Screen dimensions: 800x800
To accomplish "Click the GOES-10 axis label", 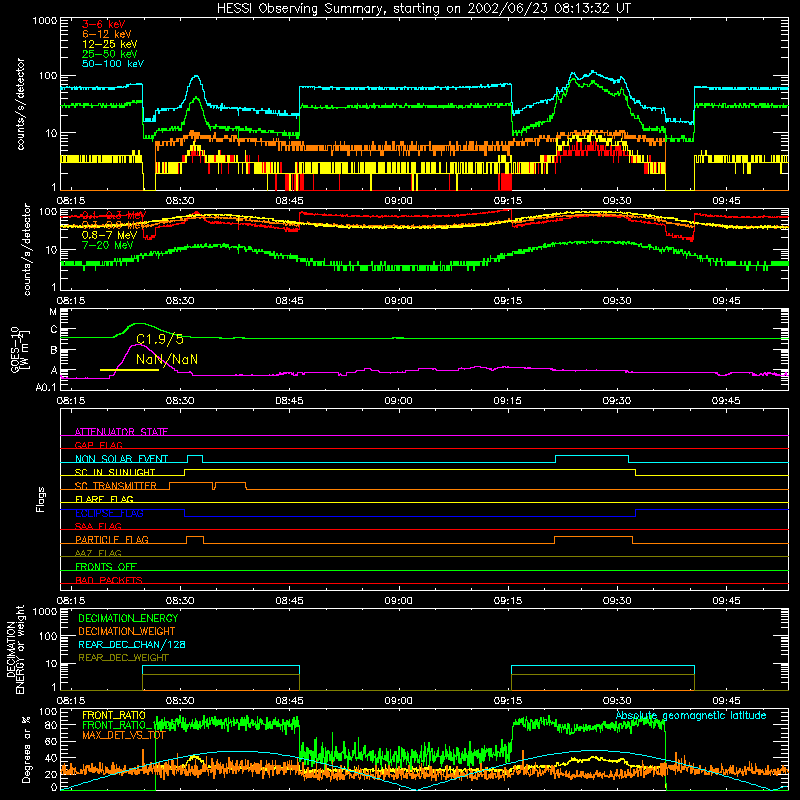I will point(15,350).
